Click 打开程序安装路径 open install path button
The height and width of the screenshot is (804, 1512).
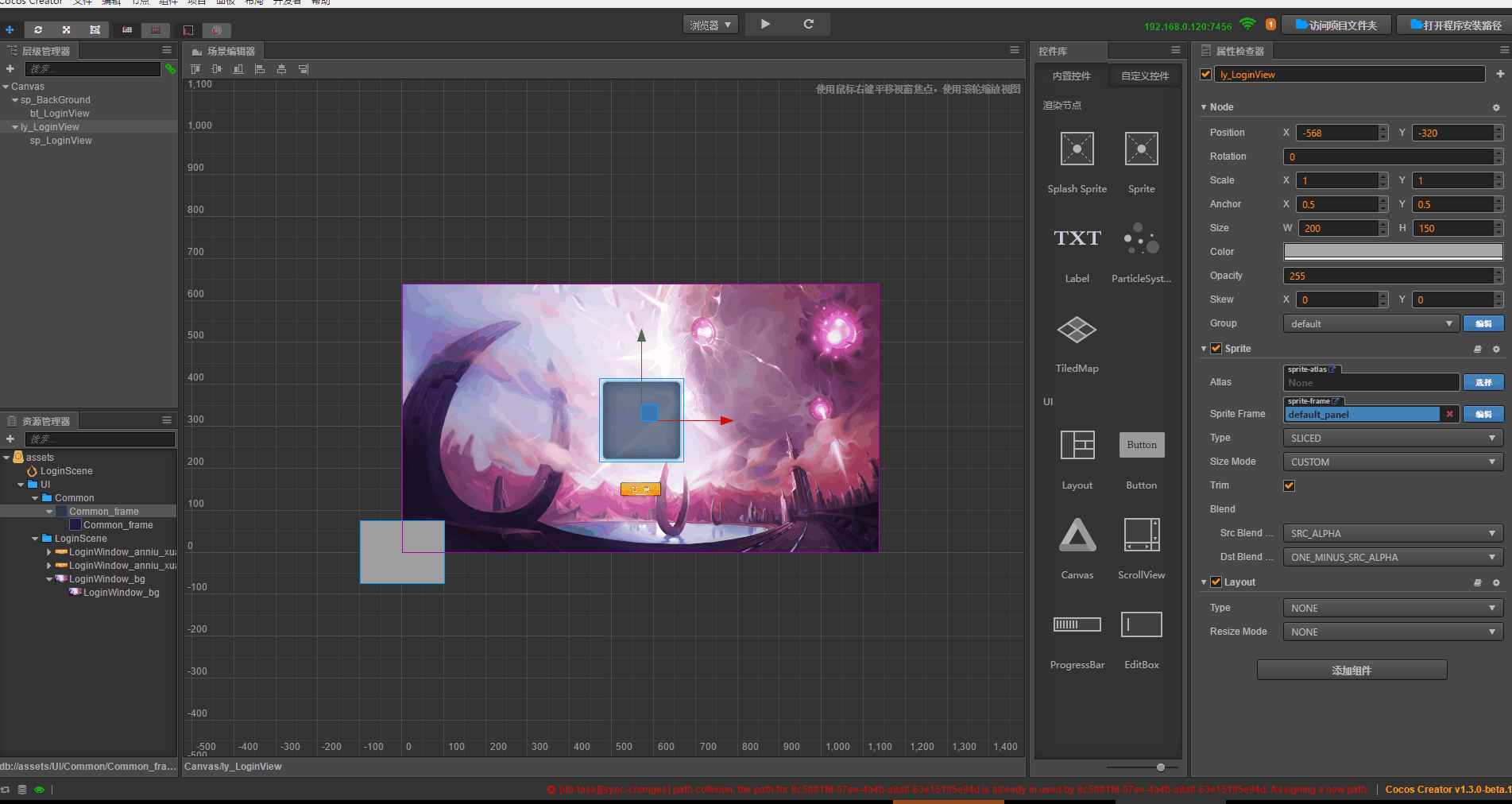1456,25
